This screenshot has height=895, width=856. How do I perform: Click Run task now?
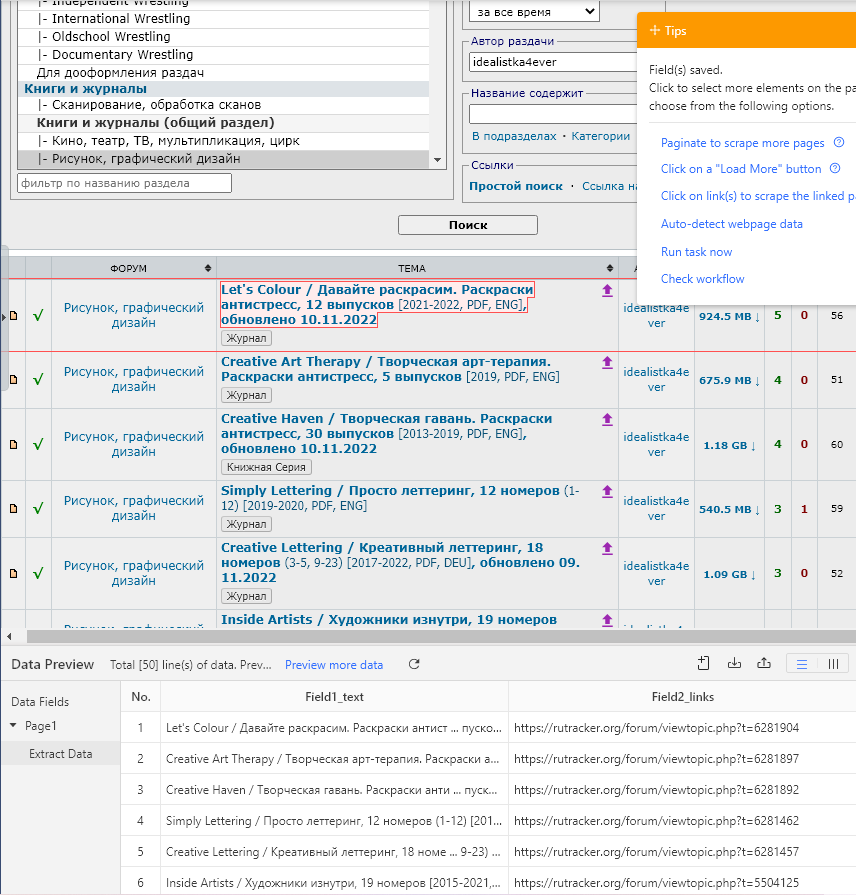696,252
